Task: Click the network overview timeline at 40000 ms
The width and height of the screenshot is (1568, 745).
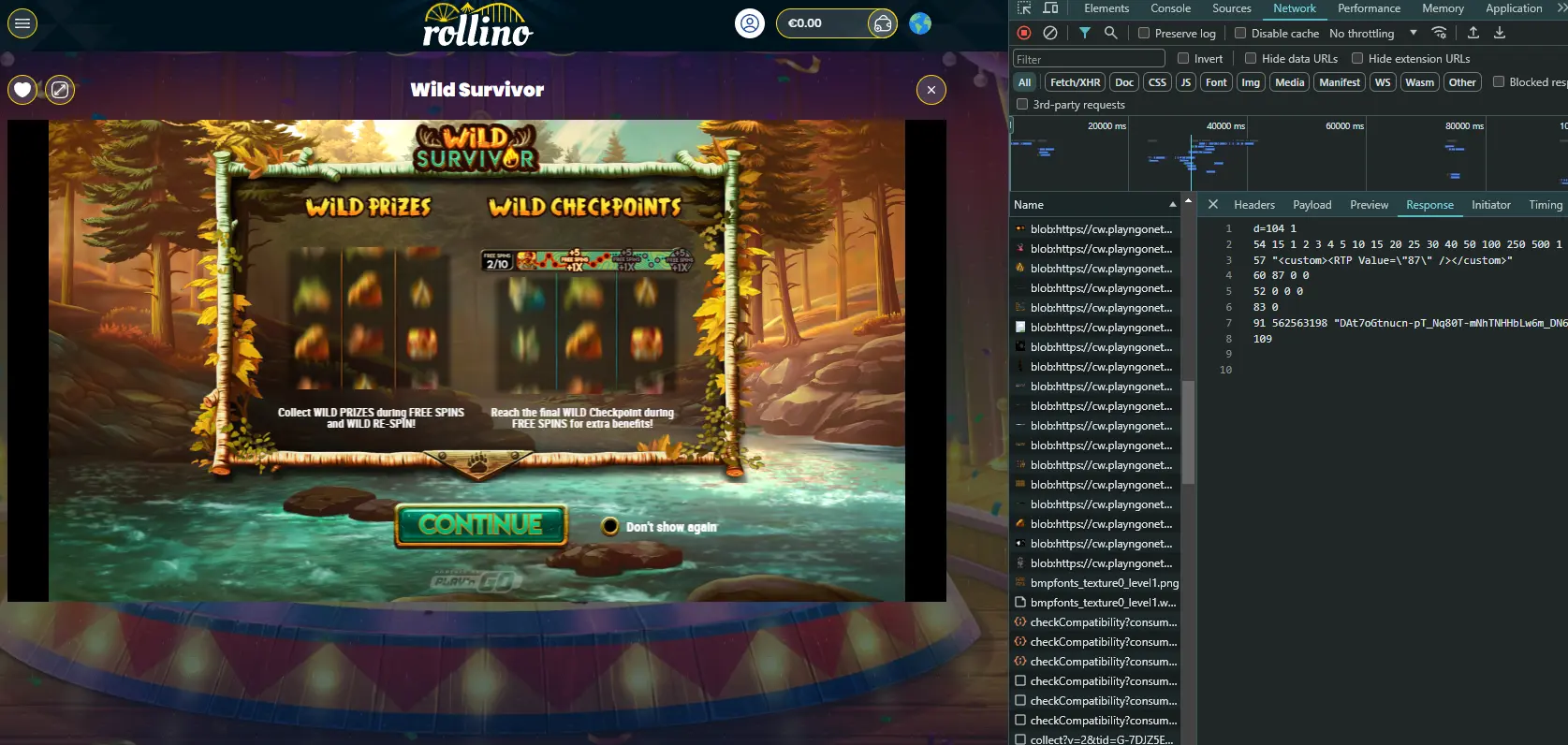Action: tap(1225, 125)
